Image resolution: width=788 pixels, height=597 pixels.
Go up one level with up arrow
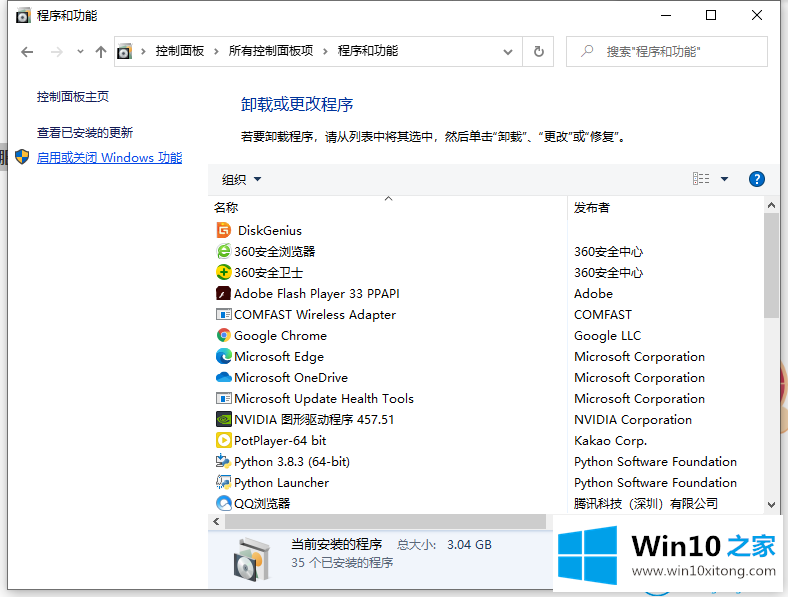pyautogui.click(x=101, y=52)
